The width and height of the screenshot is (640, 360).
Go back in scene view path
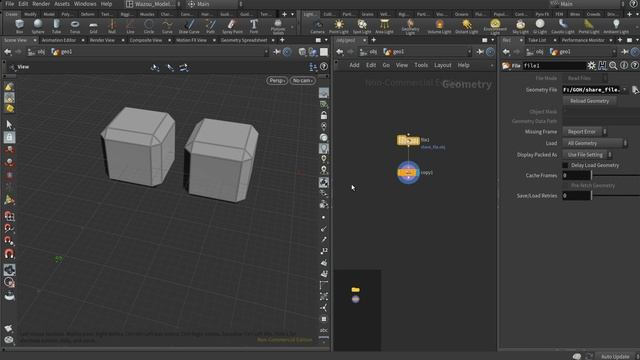tap(7, 52)
